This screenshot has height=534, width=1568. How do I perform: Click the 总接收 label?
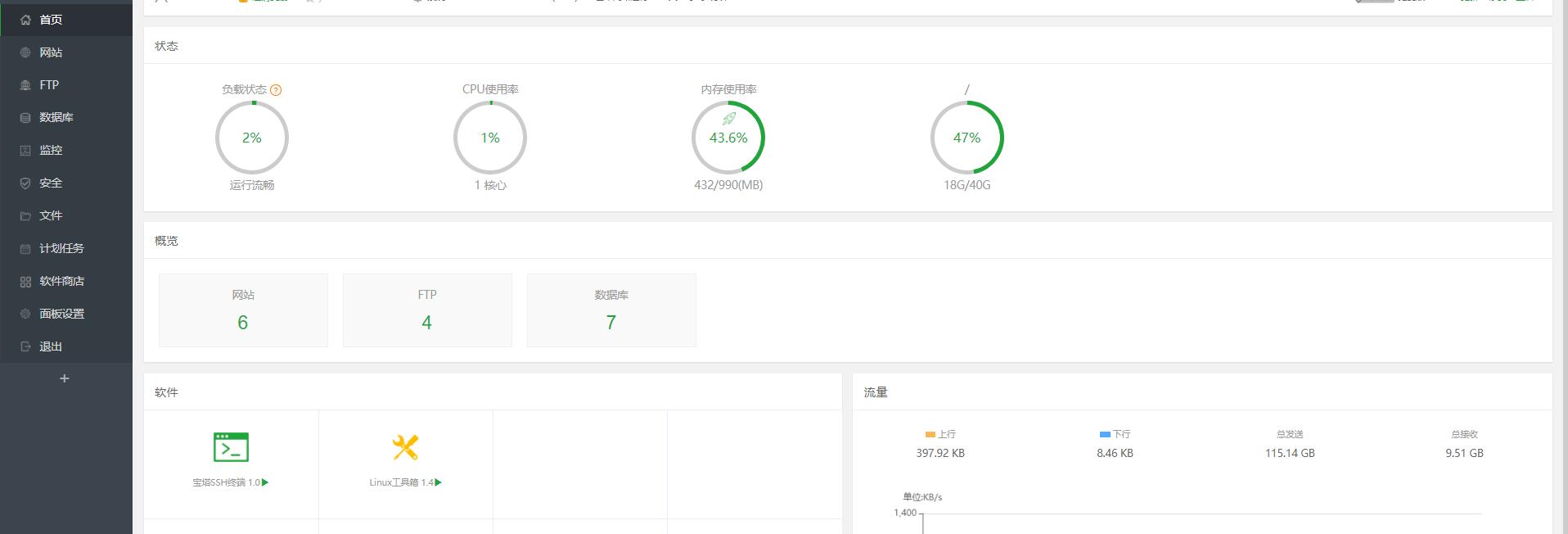point(1465,434)
